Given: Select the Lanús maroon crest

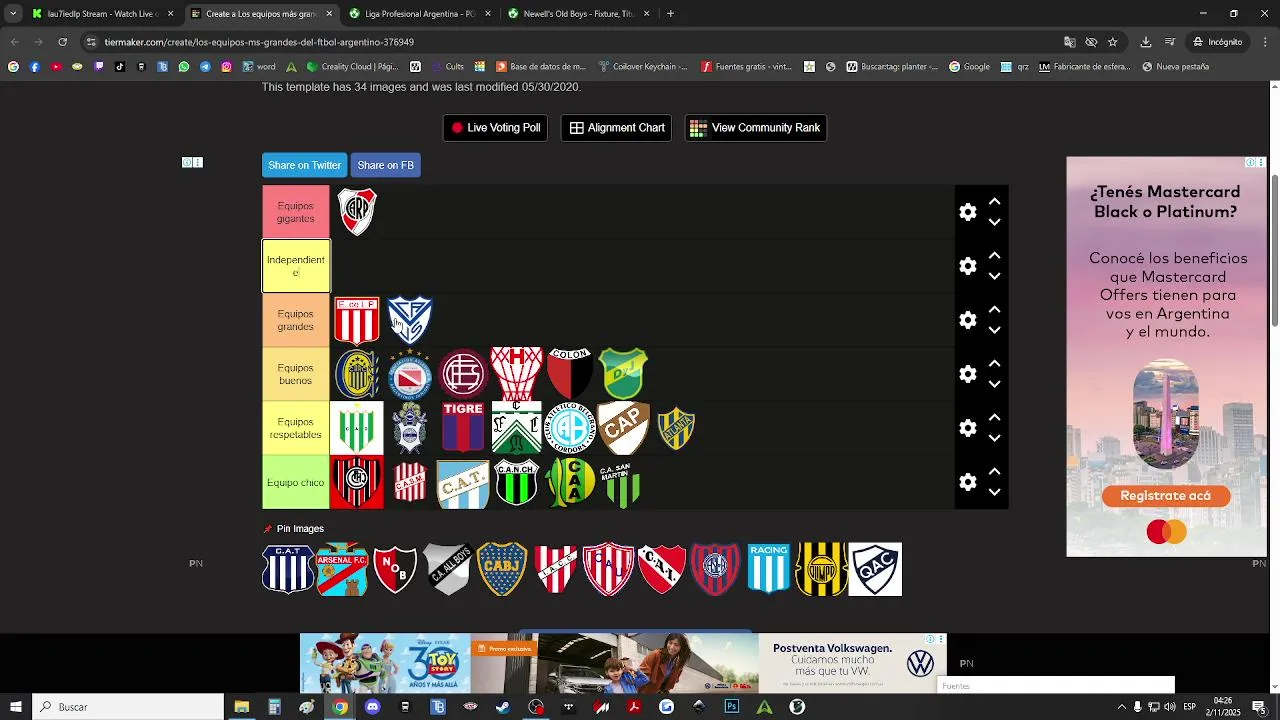Looking at the screenshot, I should pos(463,374).
